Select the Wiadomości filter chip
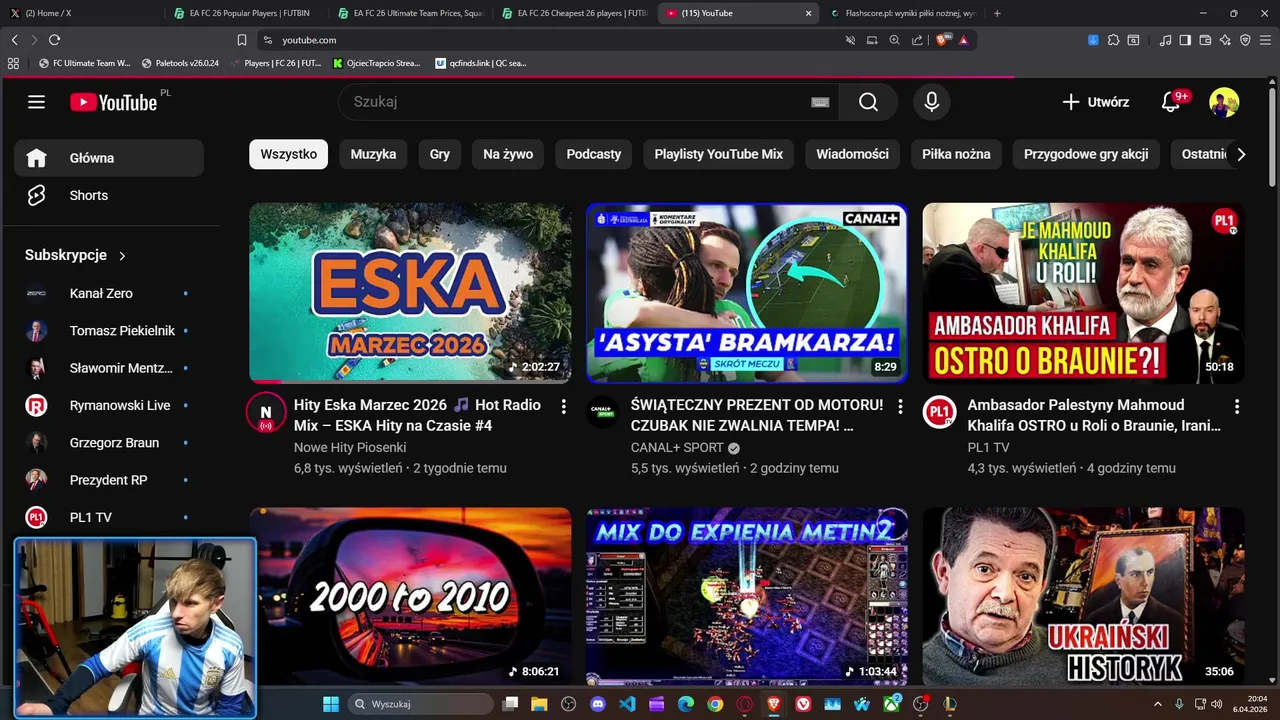Screen dimensions: 1280x720 point(852,154)
